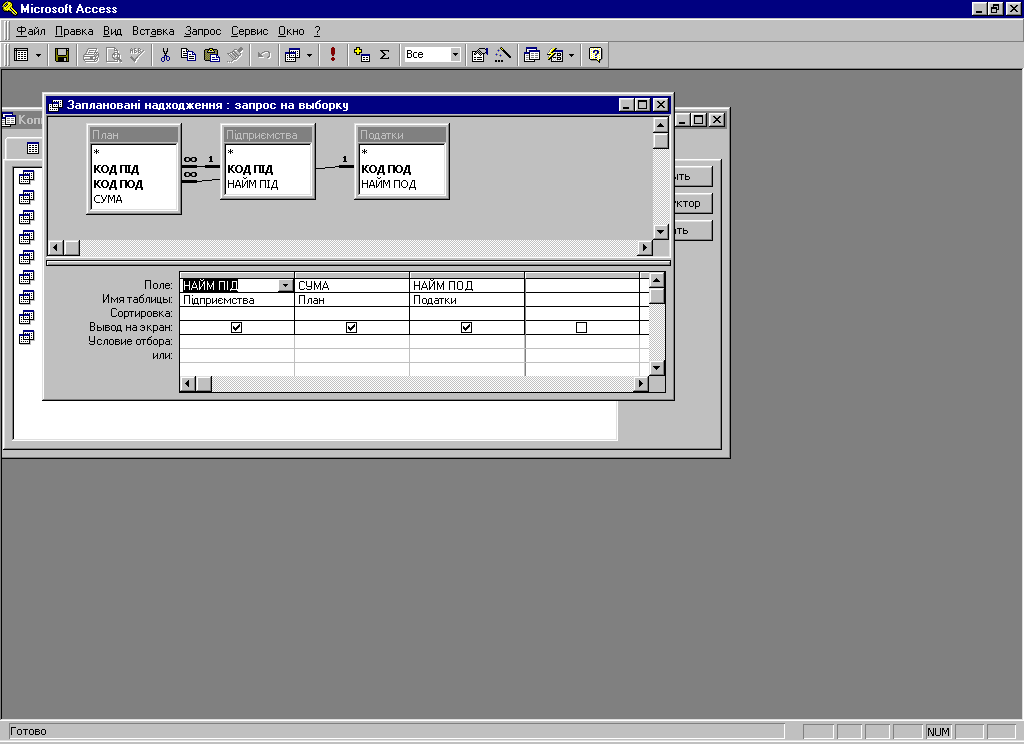Click tables tab icon in database window
The height and width of the screenshot is (744, 1024).
coord(33,148)
